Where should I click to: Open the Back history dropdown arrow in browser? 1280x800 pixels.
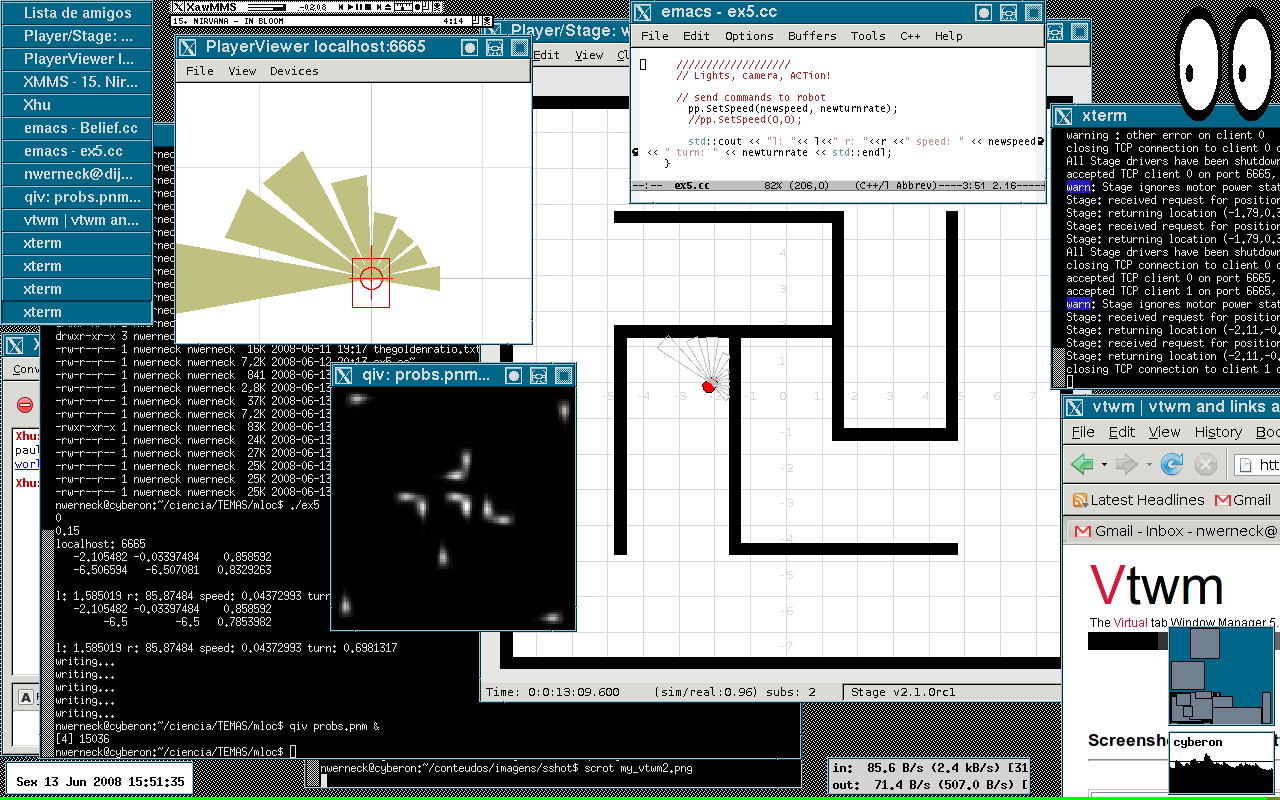click(1104, 465)
